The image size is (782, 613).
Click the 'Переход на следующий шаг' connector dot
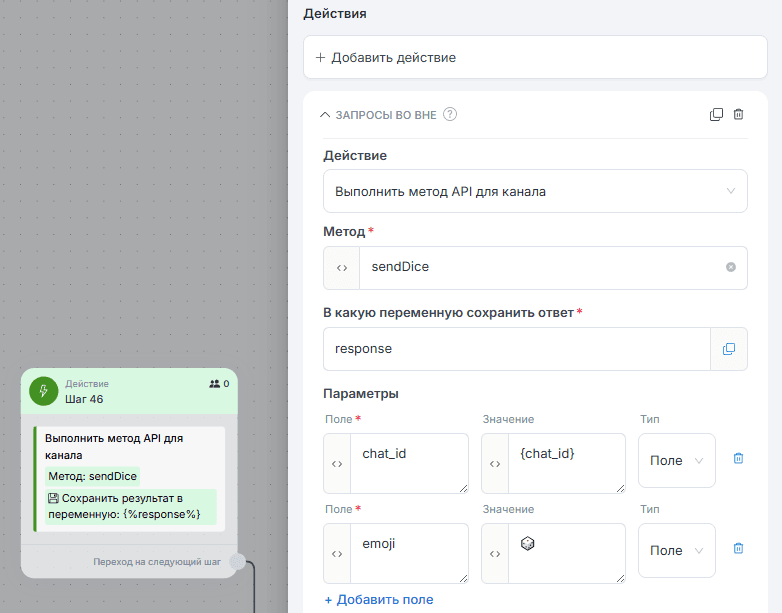237,562
